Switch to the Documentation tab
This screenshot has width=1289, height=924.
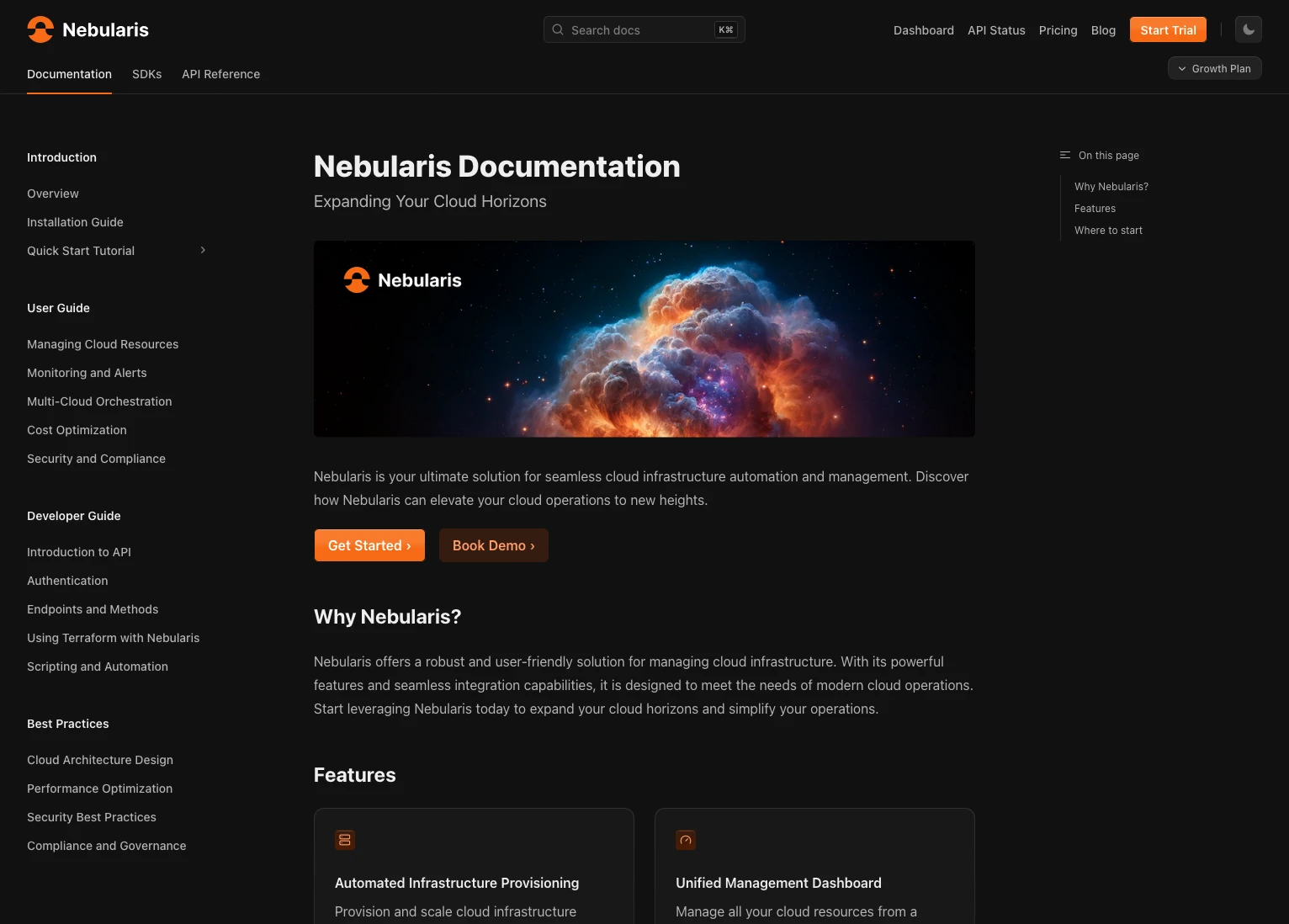pos(69,74)
